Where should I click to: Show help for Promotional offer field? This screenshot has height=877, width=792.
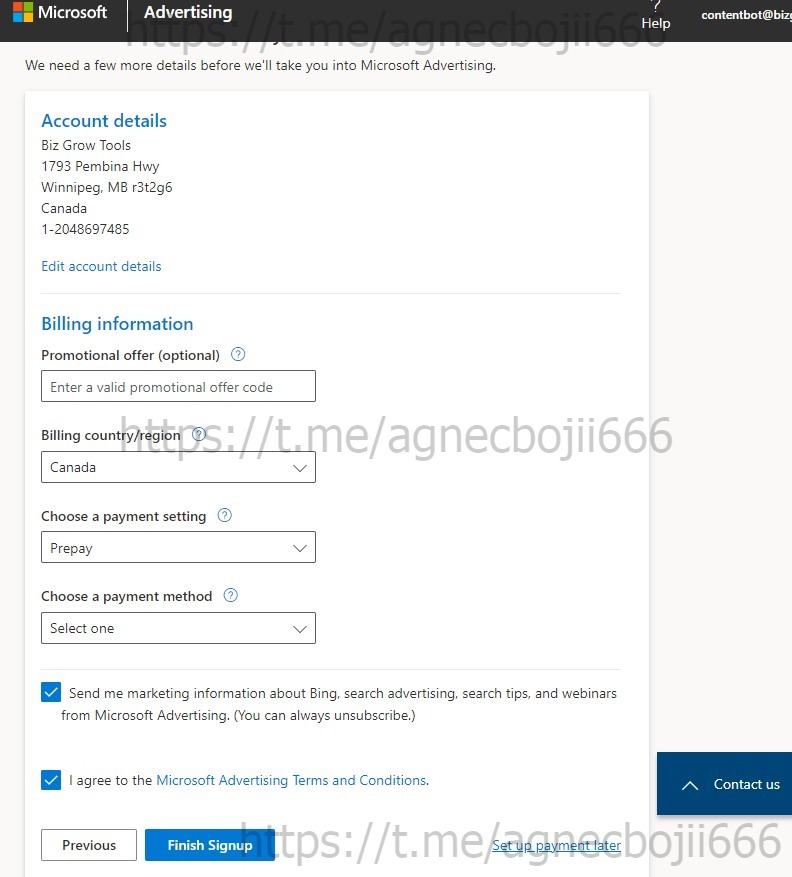[238, 354]
